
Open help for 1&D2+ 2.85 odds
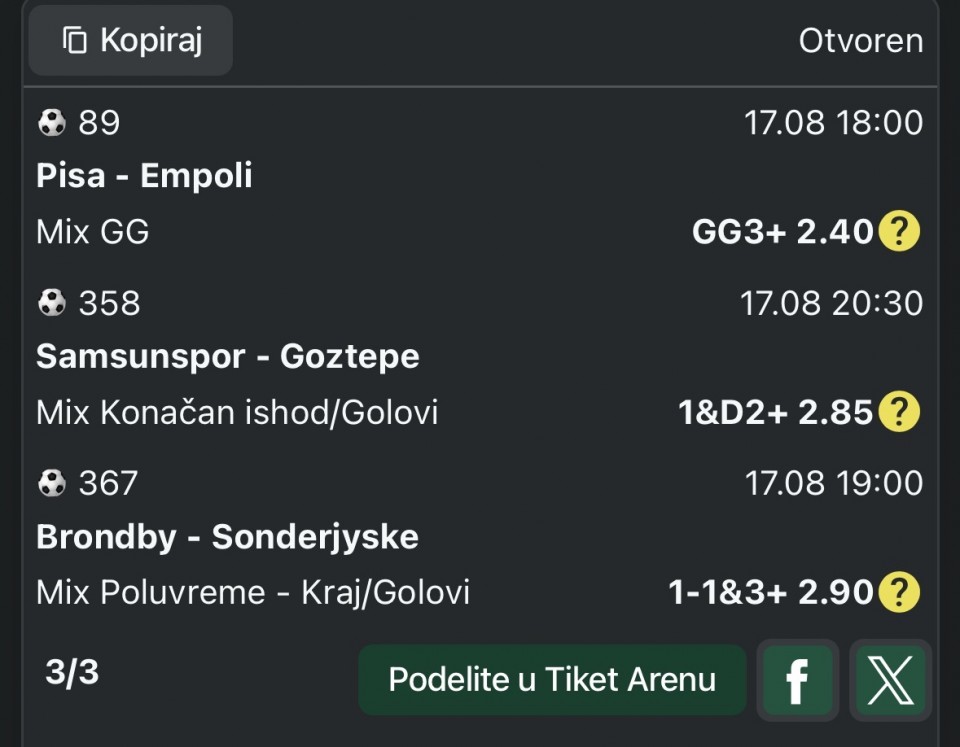pos(899,411)
